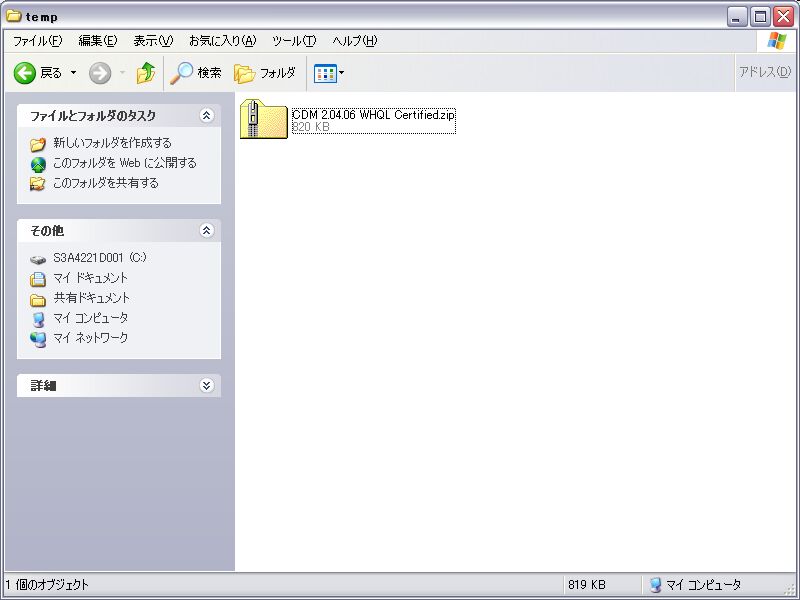Select the zip folder icon
The image size is (800, 600).
pyautogui.click(x=264, y=119)
